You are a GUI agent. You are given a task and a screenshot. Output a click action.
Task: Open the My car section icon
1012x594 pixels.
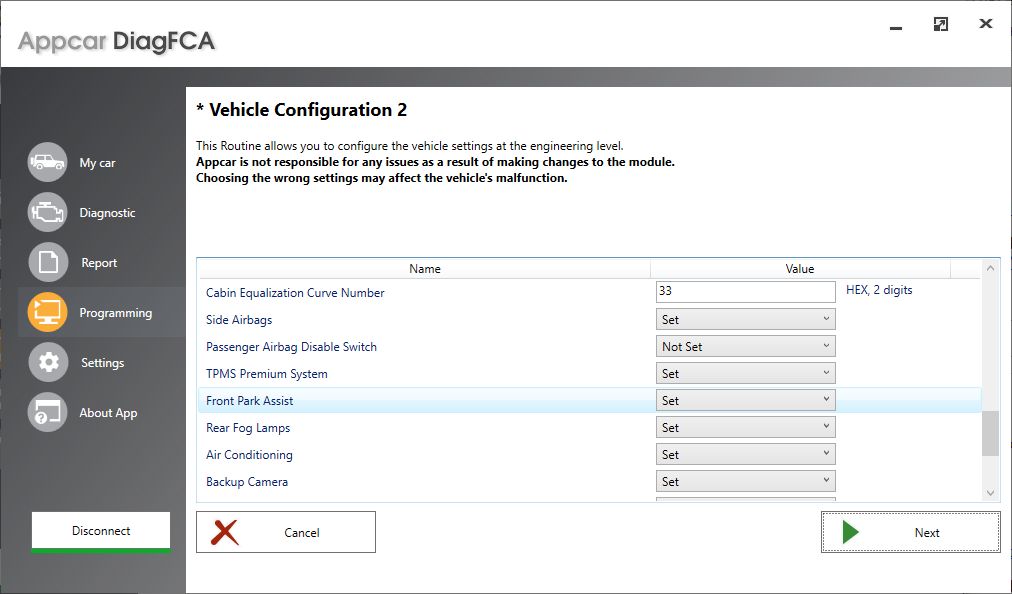[x=47, y=162]
